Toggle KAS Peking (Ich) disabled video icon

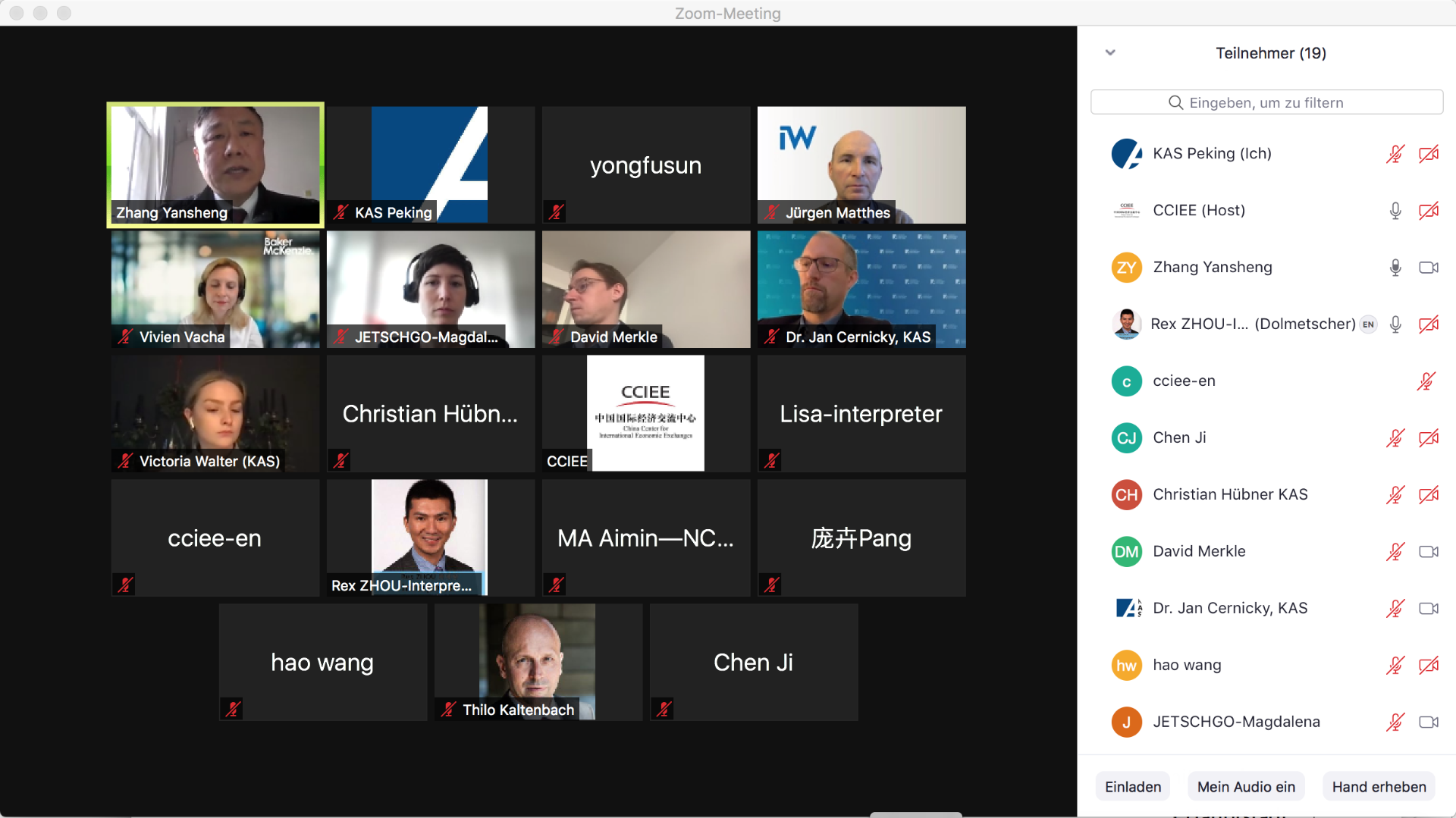(x=1429, y=154)
